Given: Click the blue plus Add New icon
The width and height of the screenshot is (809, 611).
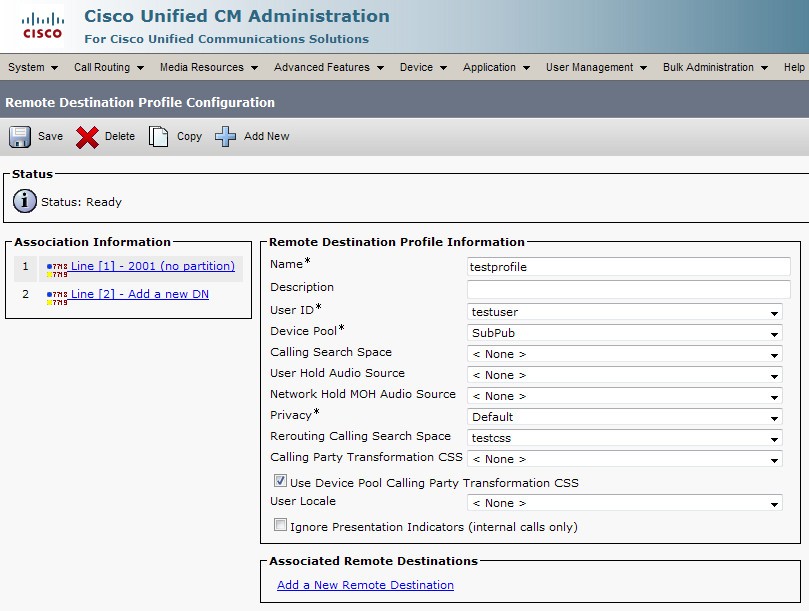Looking at the screenshot, I should pyautogui.click(x=225, y=137).
